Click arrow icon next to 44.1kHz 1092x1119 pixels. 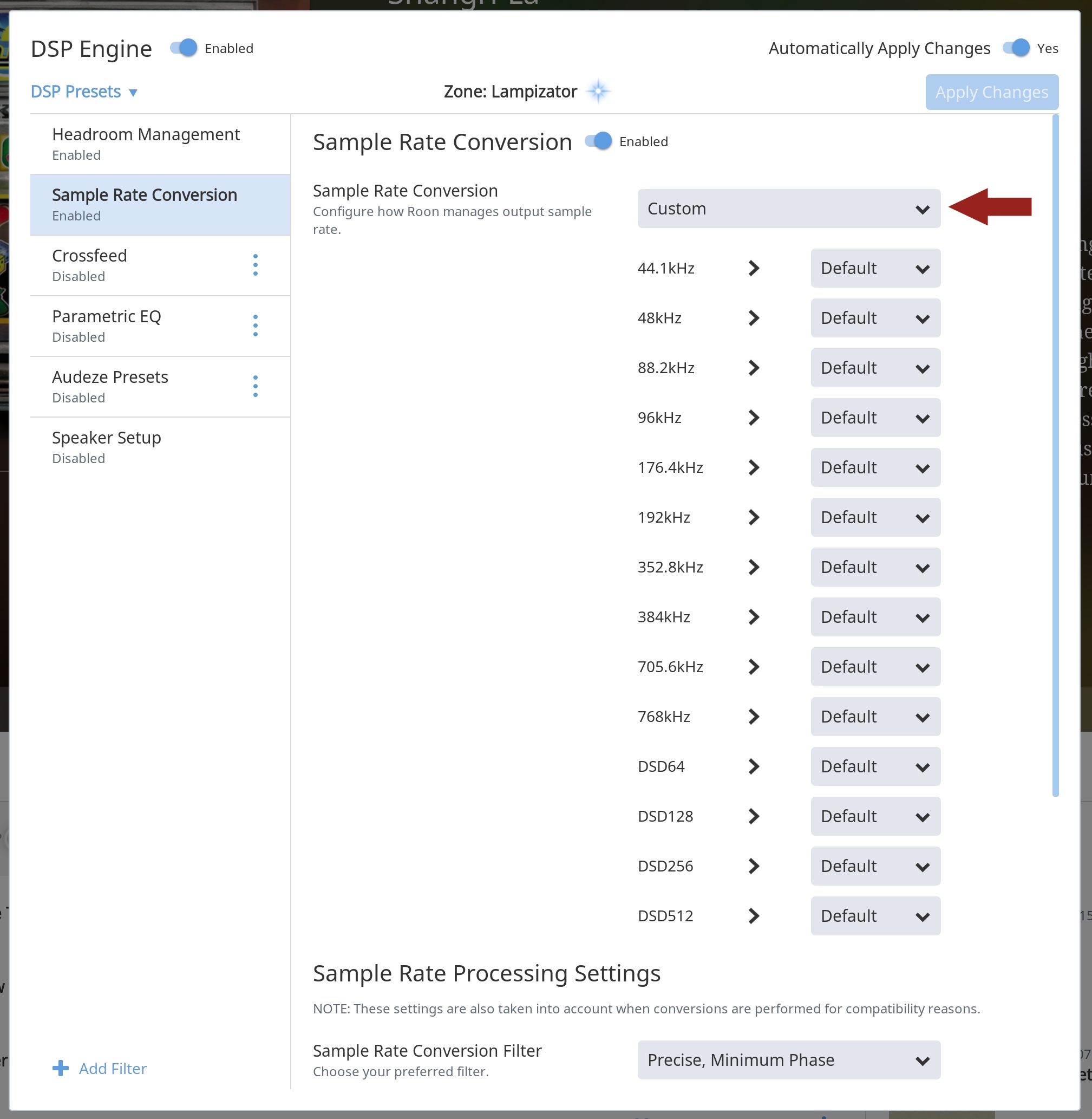click(754, 268)
